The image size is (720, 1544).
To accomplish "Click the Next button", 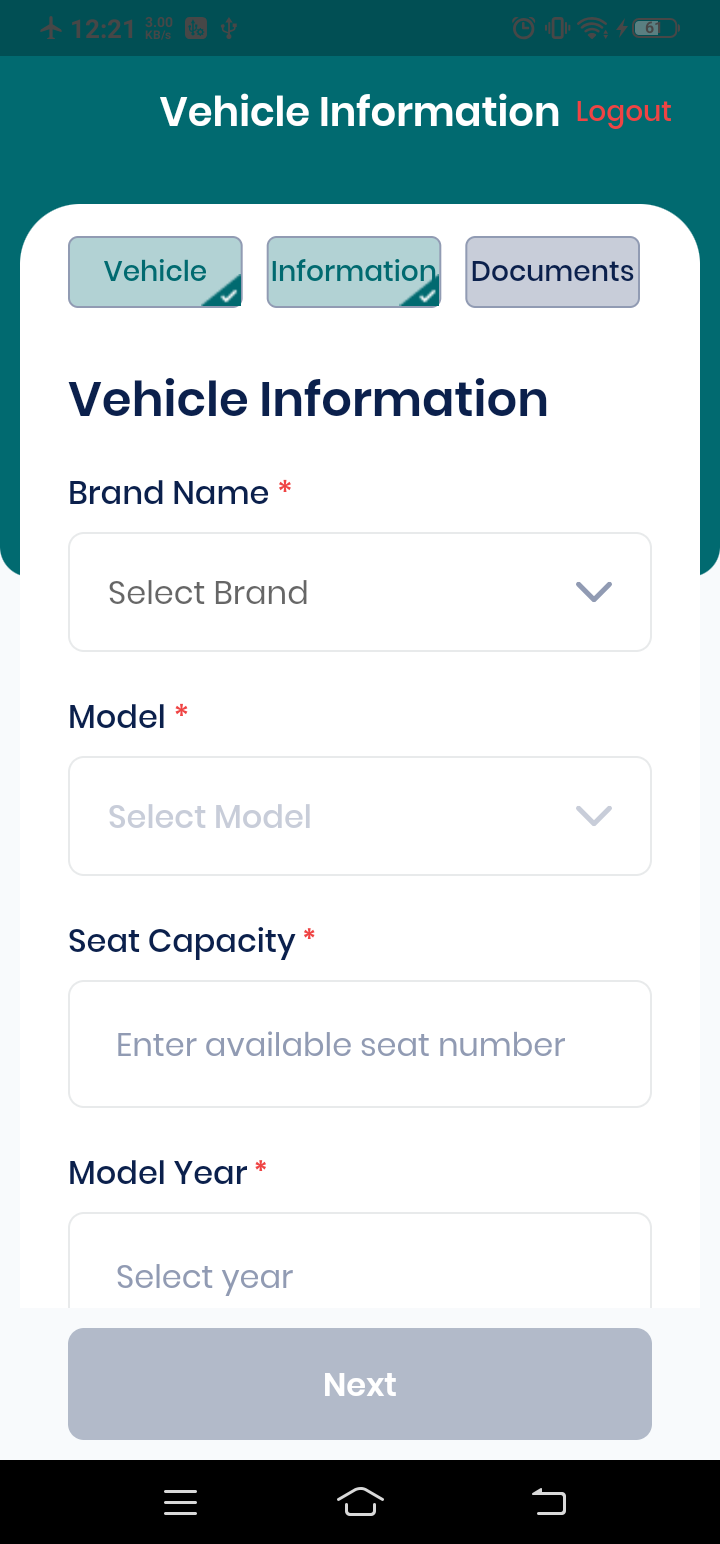I will 360,1384.
